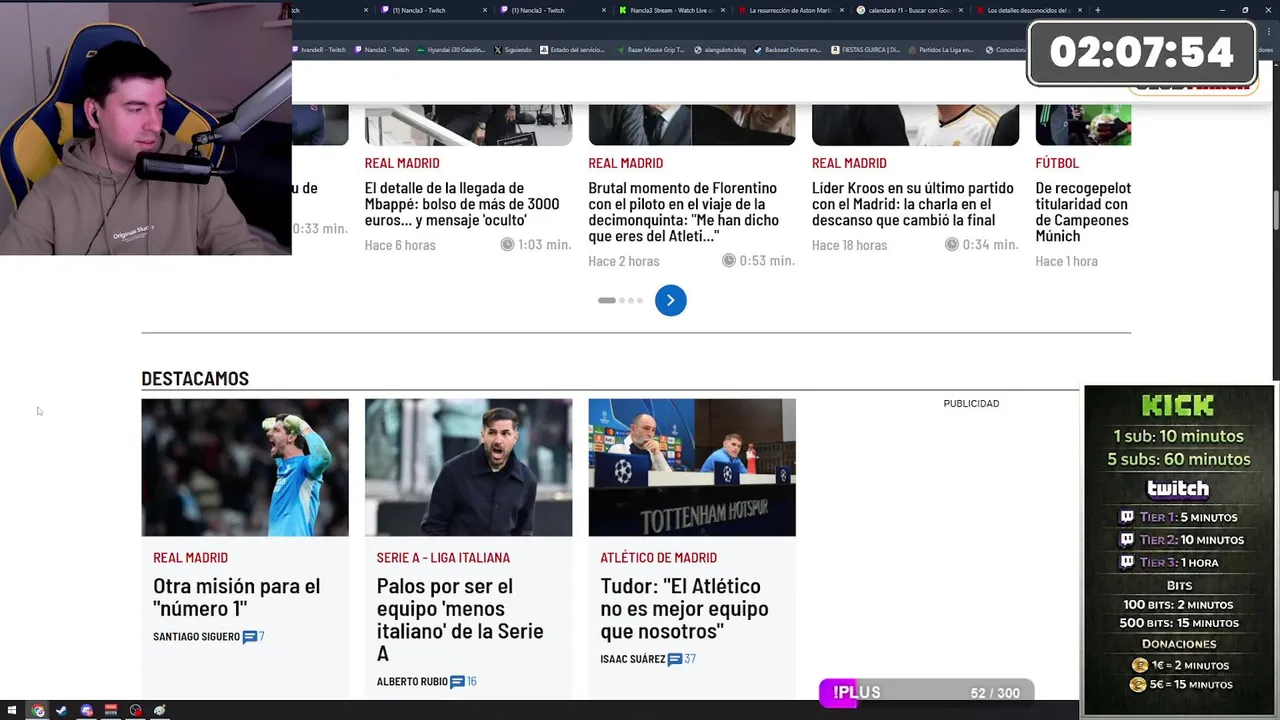Read 'El detalle de la llegada de Mbappé' article
The image size is (1280, 720).
[462, 204]
